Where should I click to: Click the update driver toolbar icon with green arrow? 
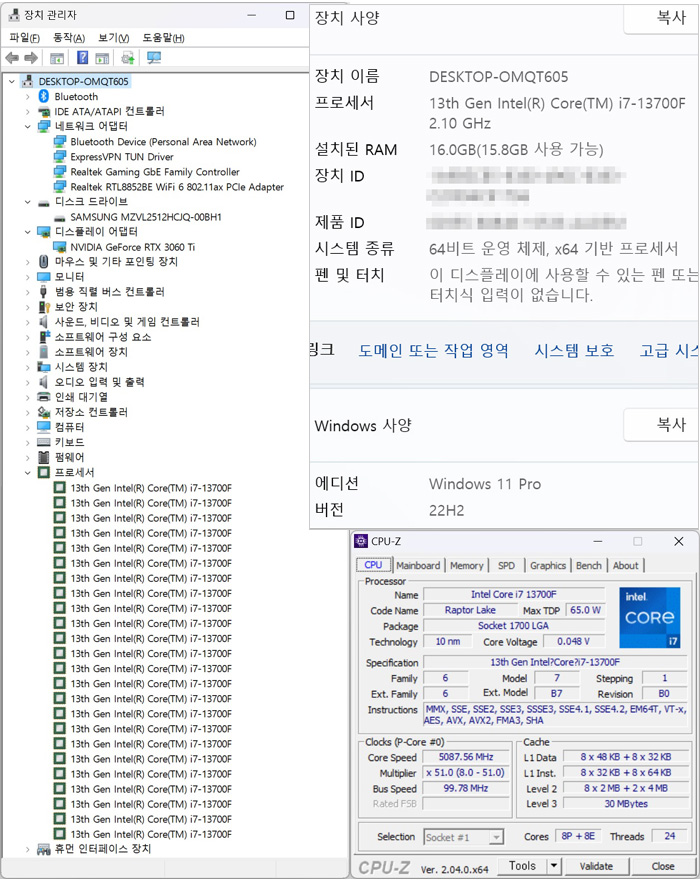(x=128, y=57)
